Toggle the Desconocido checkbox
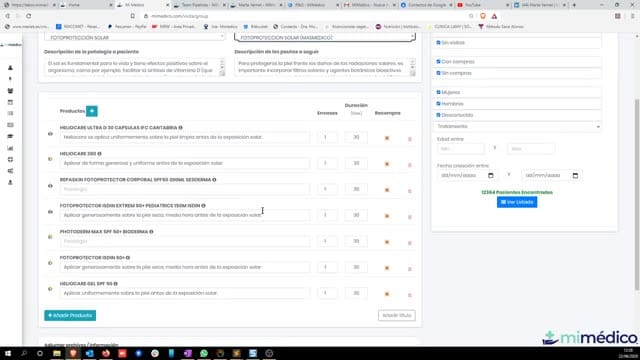Viewport: 640px width, 360px height. [438, 115]
